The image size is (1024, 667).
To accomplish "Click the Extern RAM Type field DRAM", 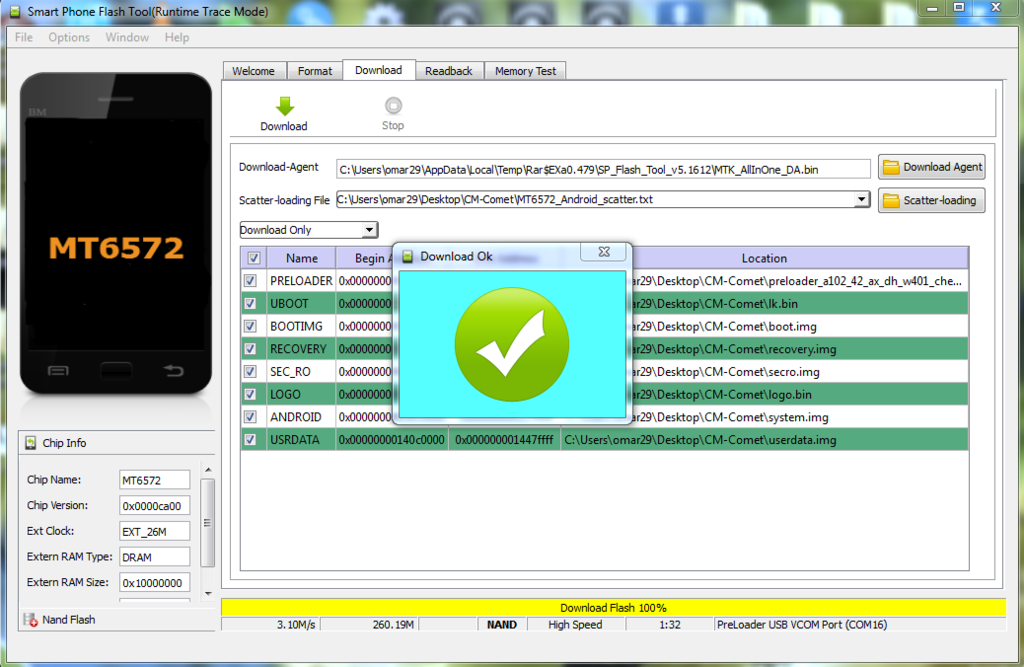I will tap(154, 557).
